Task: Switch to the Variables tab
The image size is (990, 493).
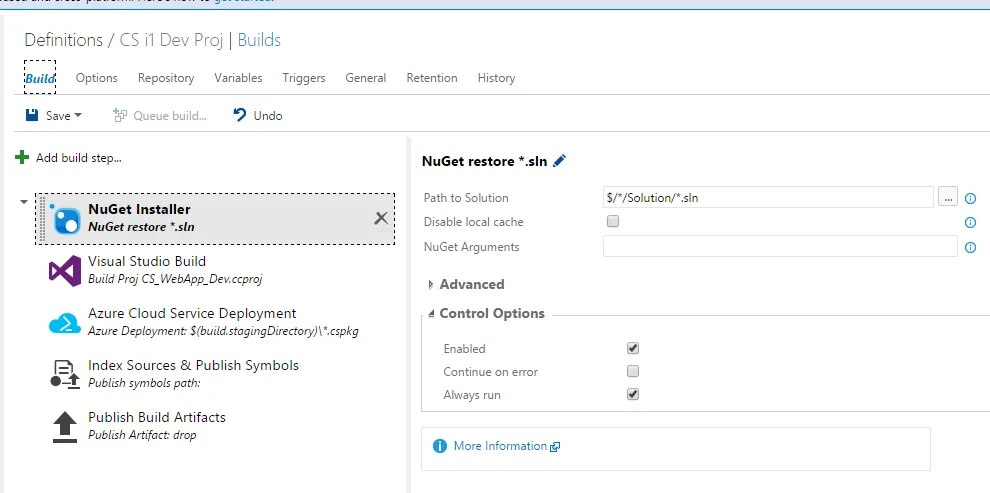Action: [x=238, y=78]
